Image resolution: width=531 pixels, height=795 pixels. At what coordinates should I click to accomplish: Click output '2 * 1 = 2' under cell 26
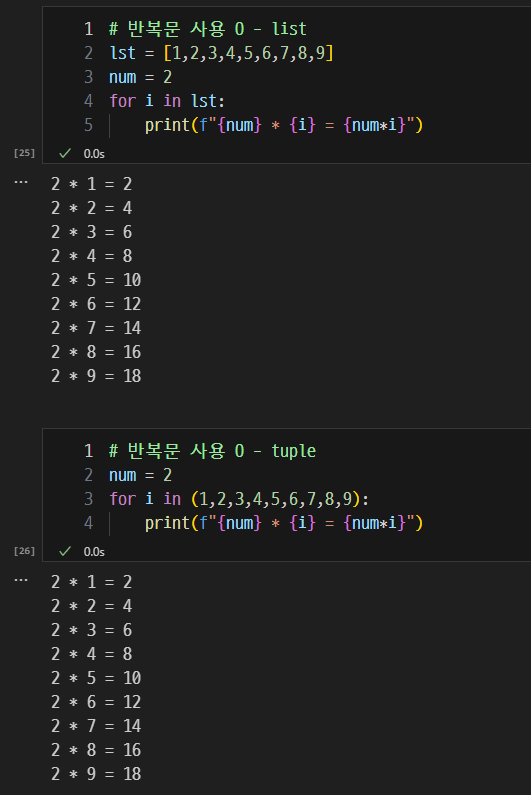point(92,582)
